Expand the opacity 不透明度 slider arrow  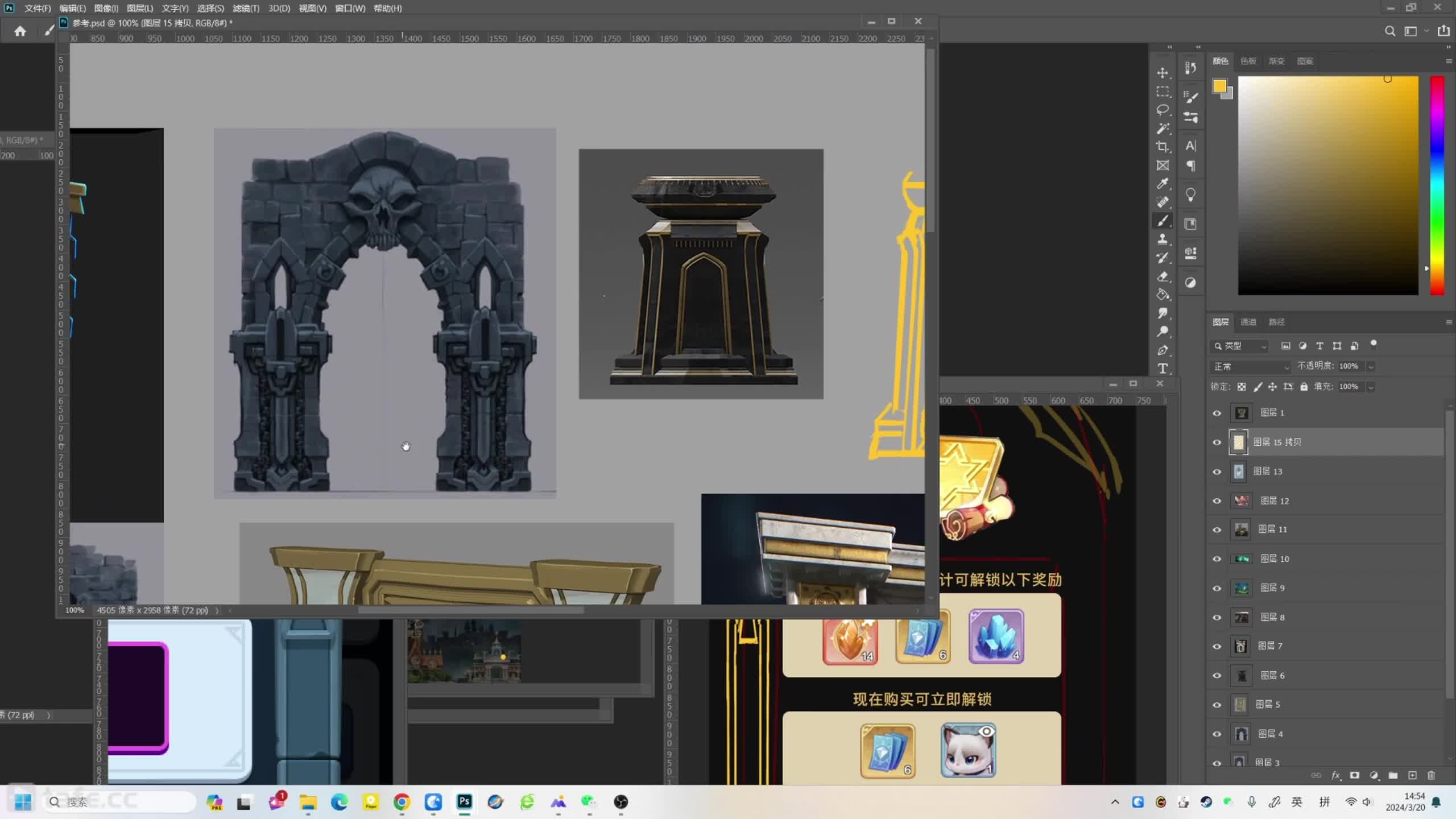(x=1371, y=366)
